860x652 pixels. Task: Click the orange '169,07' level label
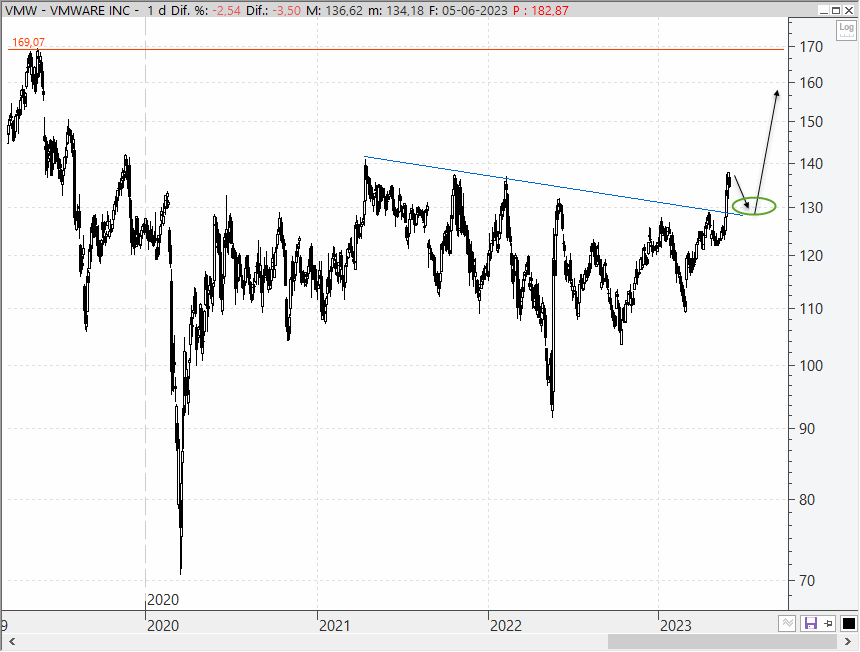28,42
